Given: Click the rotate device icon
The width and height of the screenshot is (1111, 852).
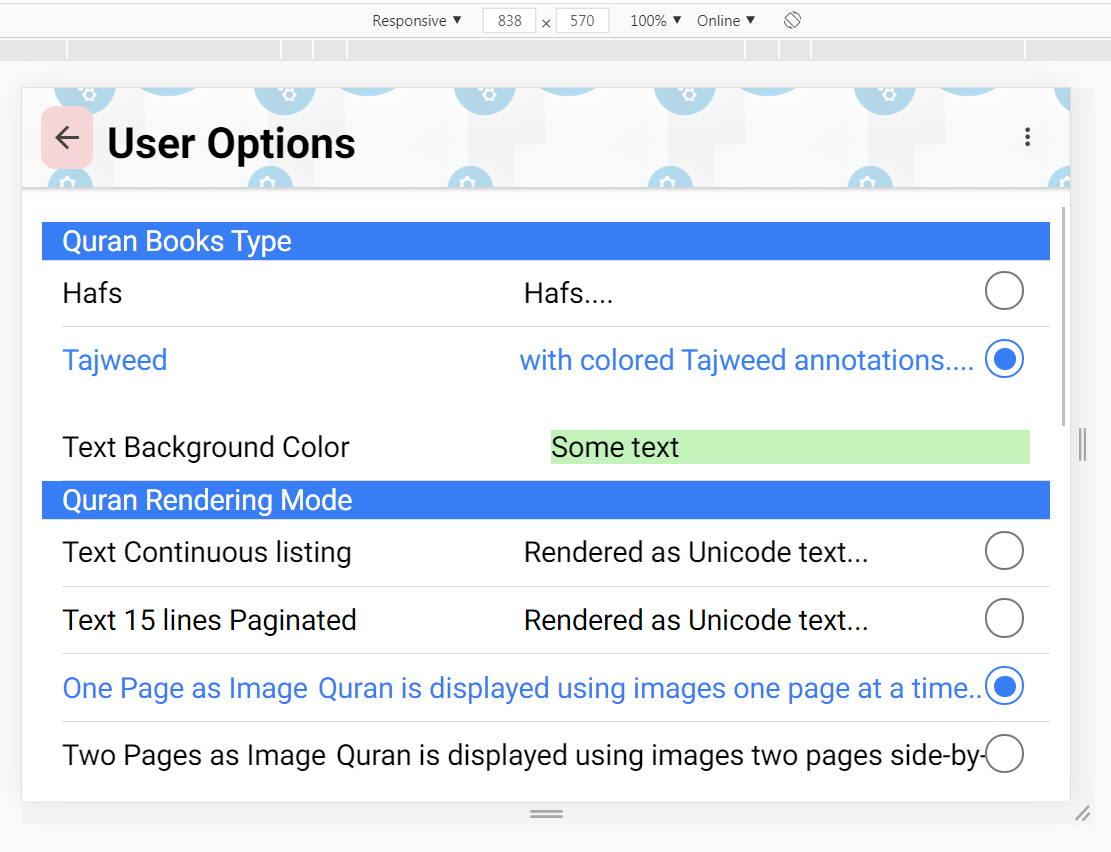Looking at the screenshot, I should (792, 20).
